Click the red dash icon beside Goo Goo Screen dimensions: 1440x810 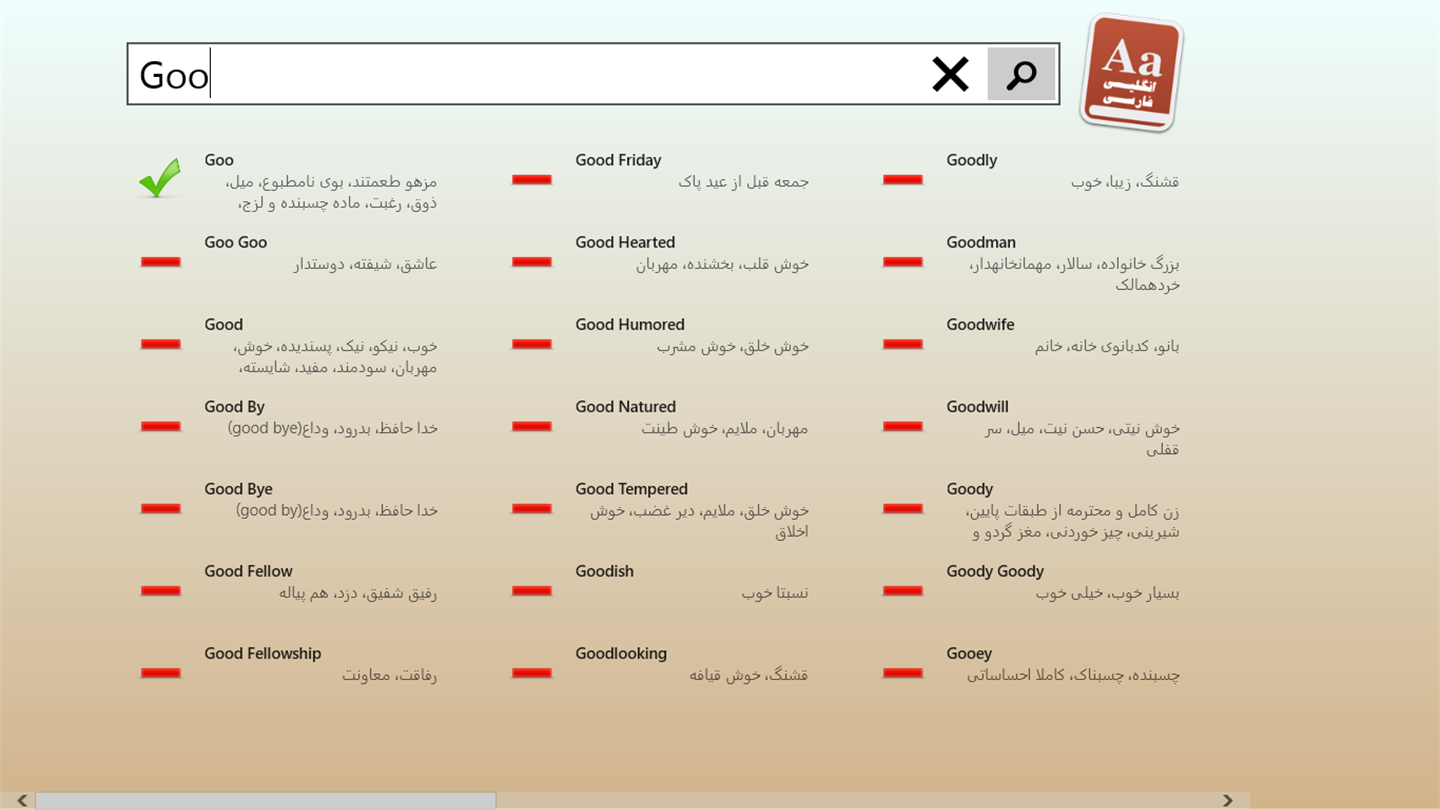[x=161, y=262]
